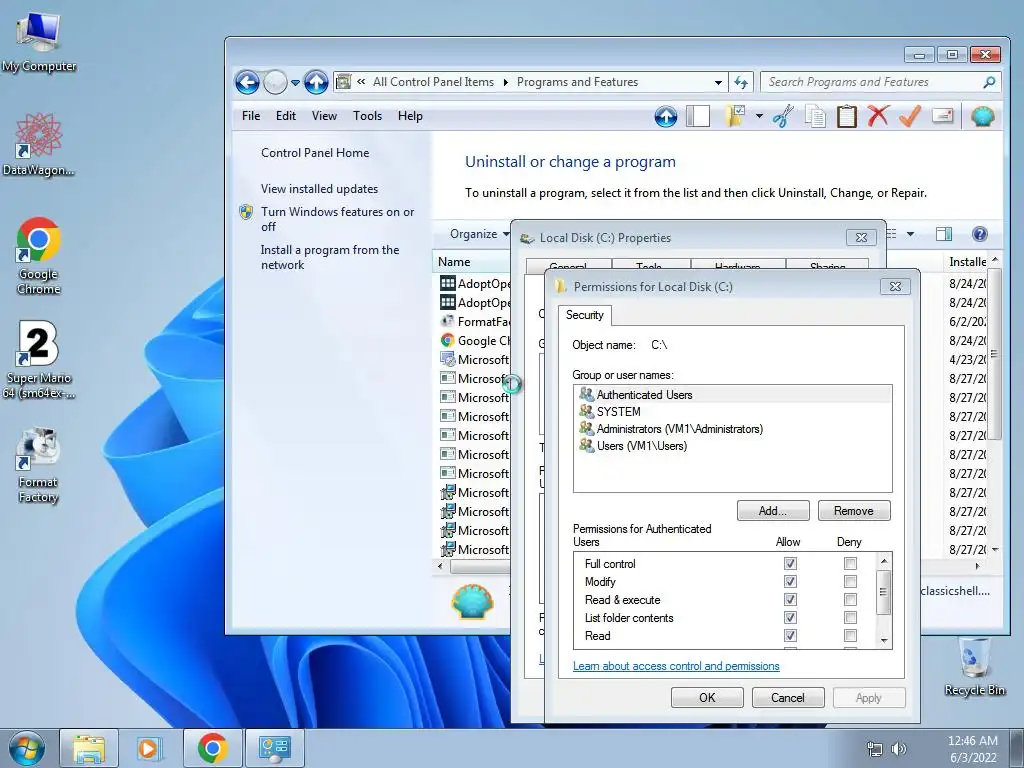Click the Forward arrow in Programs and Features window

tap(275, 82)
